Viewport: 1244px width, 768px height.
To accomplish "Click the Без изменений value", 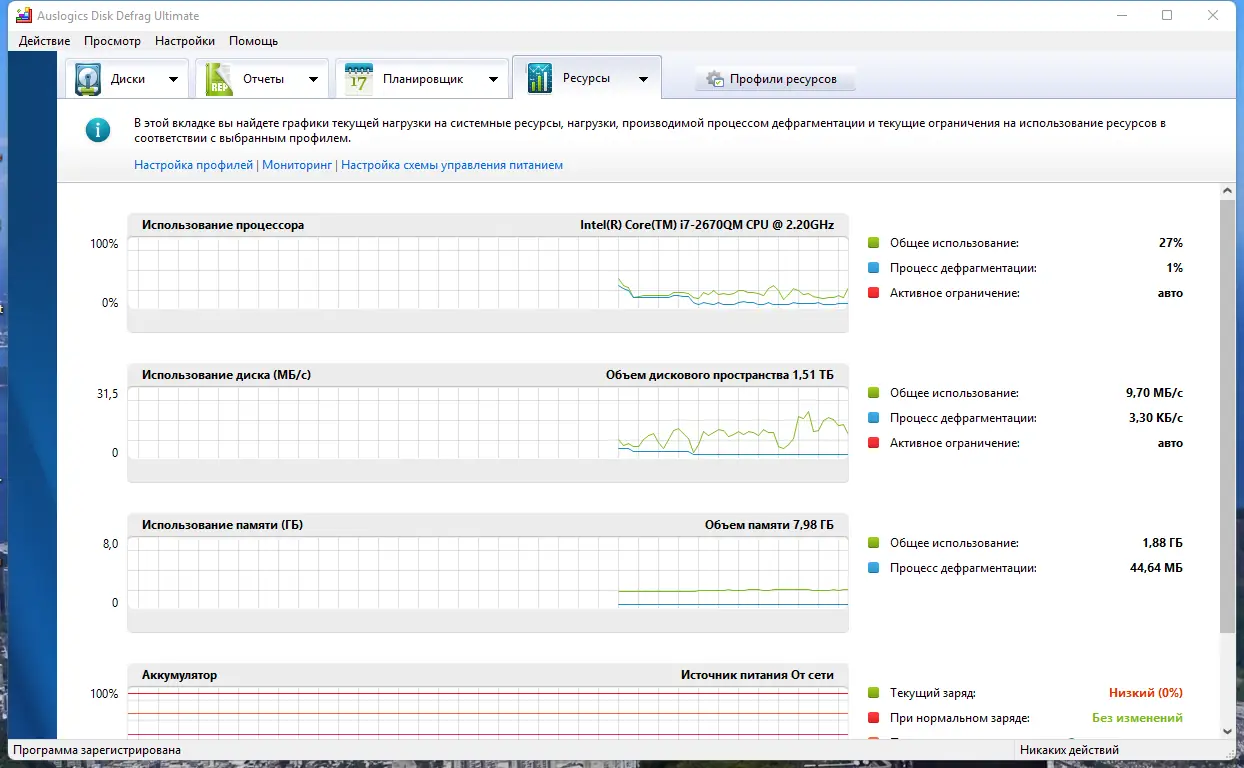I will pos(1137,718).
